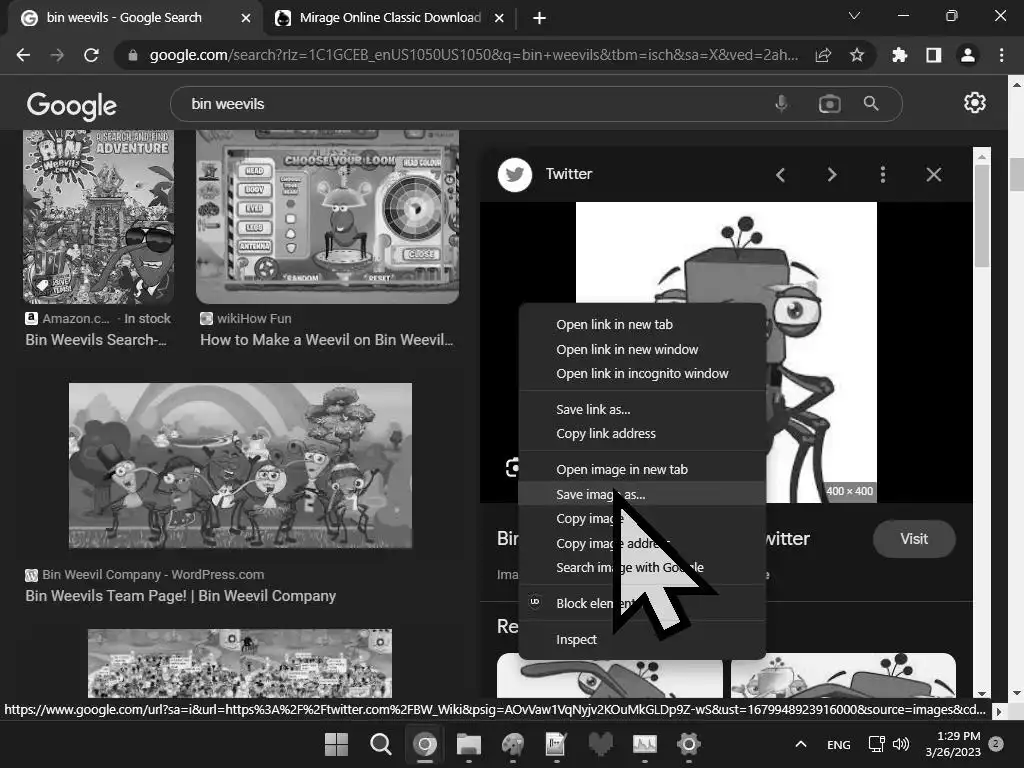Image resolution: width=1024 pixels, height=768 pixels.
Task: Open the tab search dropdown arrow
Action: 854,16
